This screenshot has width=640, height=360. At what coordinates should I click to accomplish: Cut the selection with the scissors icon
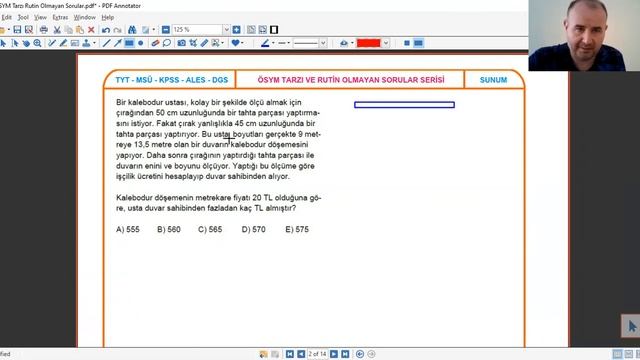click(x=57, y=30)
